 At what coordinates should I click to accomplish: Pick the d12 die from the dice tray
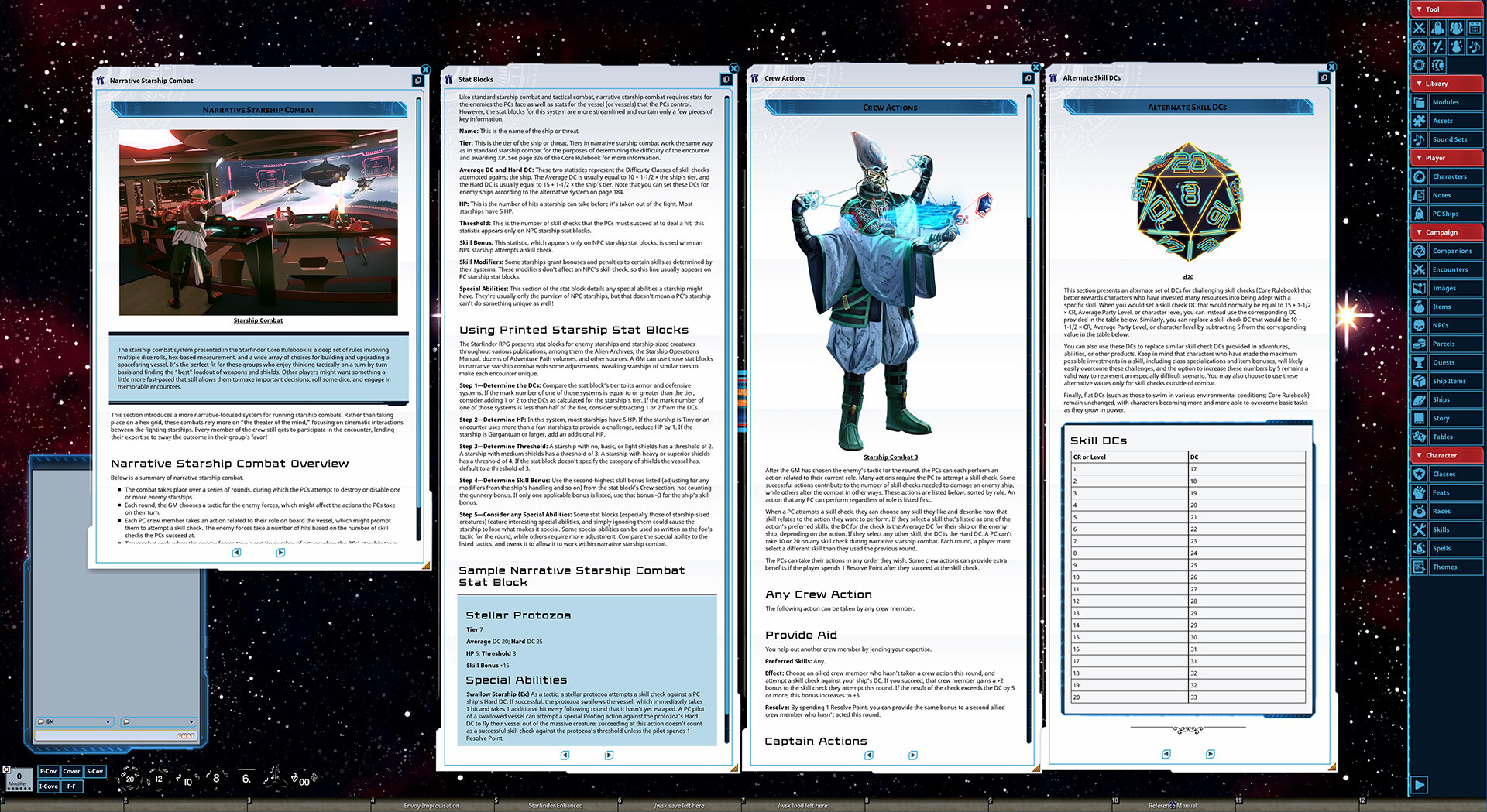coord(157,778)
